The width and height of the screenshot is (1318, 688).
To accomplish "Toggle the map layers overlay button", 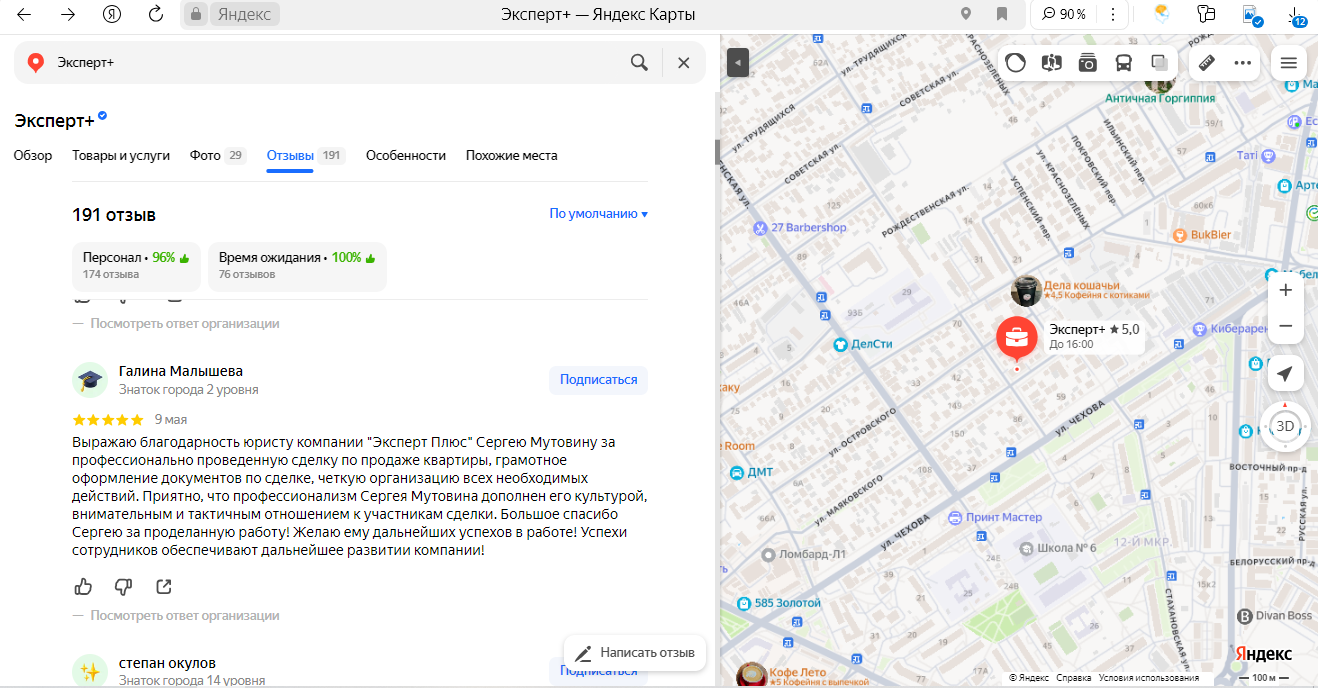I will (x=1159, y=63).
